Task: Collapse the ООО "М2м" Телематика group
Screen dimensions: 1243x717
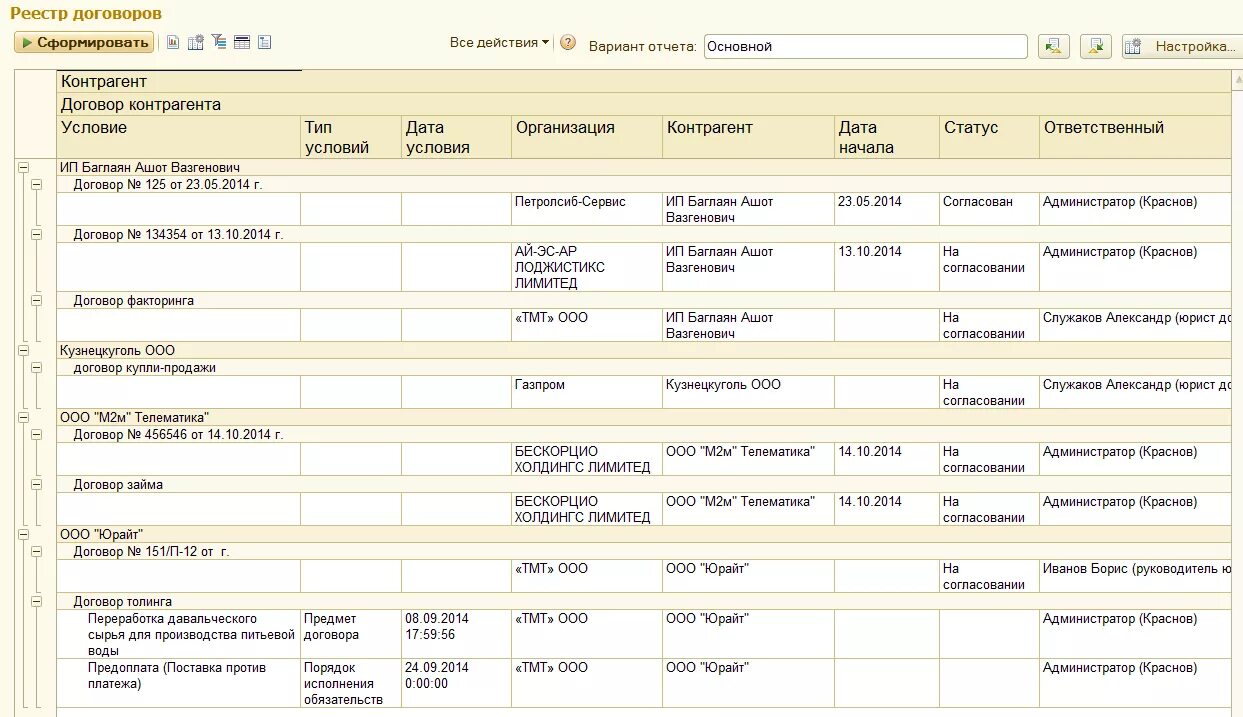Action: point(23,417)
